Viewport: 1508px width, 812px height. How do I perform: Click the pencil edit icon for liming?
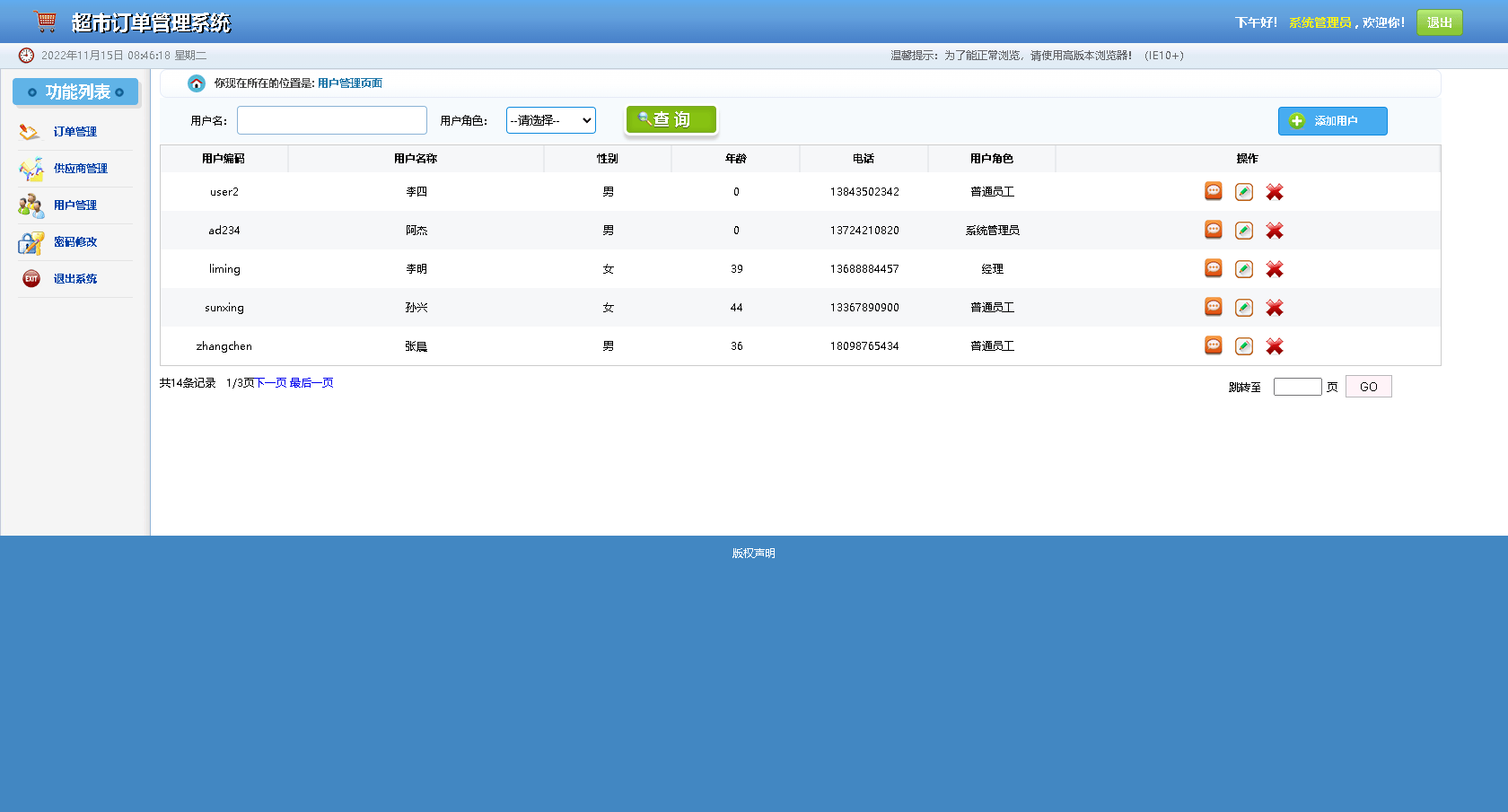click(x=1243, y=268)
